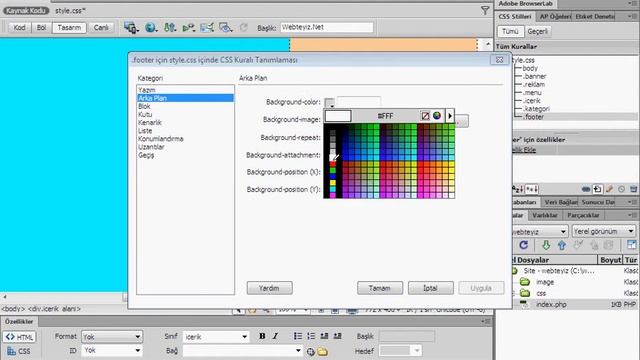Image resolution: width=640 pixels, height=360 pixels.
Task: Click the İptal button
Action: click(x=430, y=288)
